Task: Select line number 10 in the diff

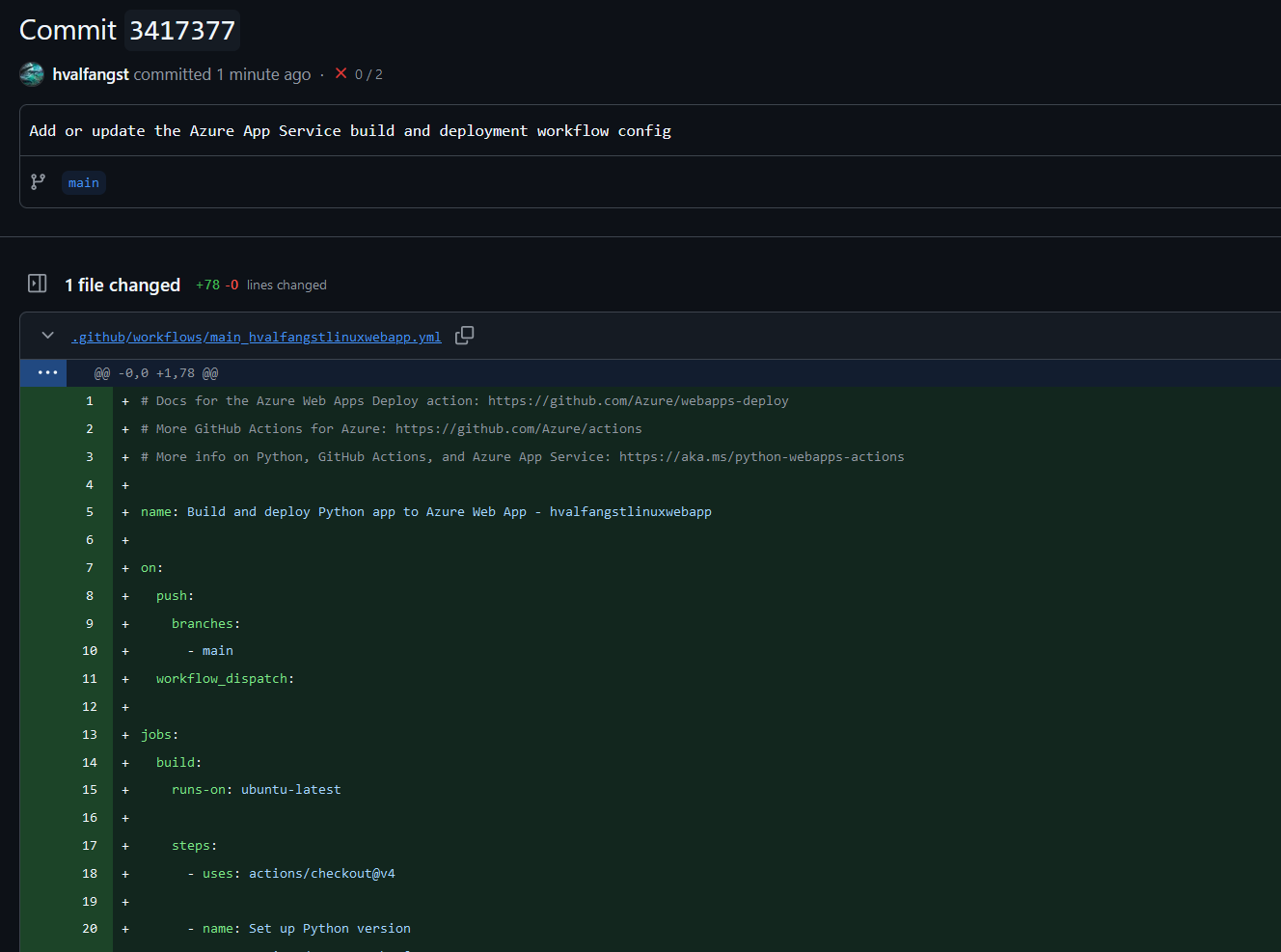Action: 90,651
